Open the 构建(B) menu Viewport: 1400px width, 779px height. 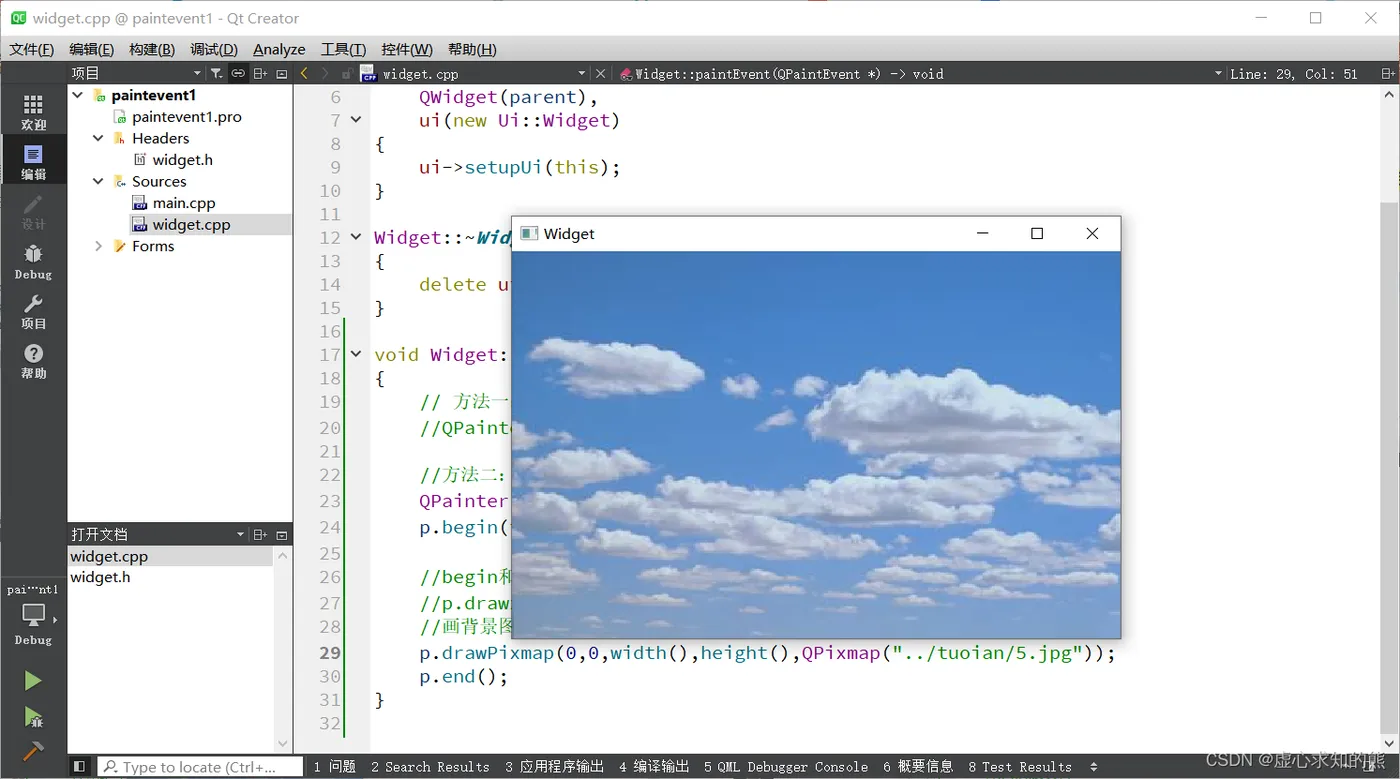click(x=151, y=49)
